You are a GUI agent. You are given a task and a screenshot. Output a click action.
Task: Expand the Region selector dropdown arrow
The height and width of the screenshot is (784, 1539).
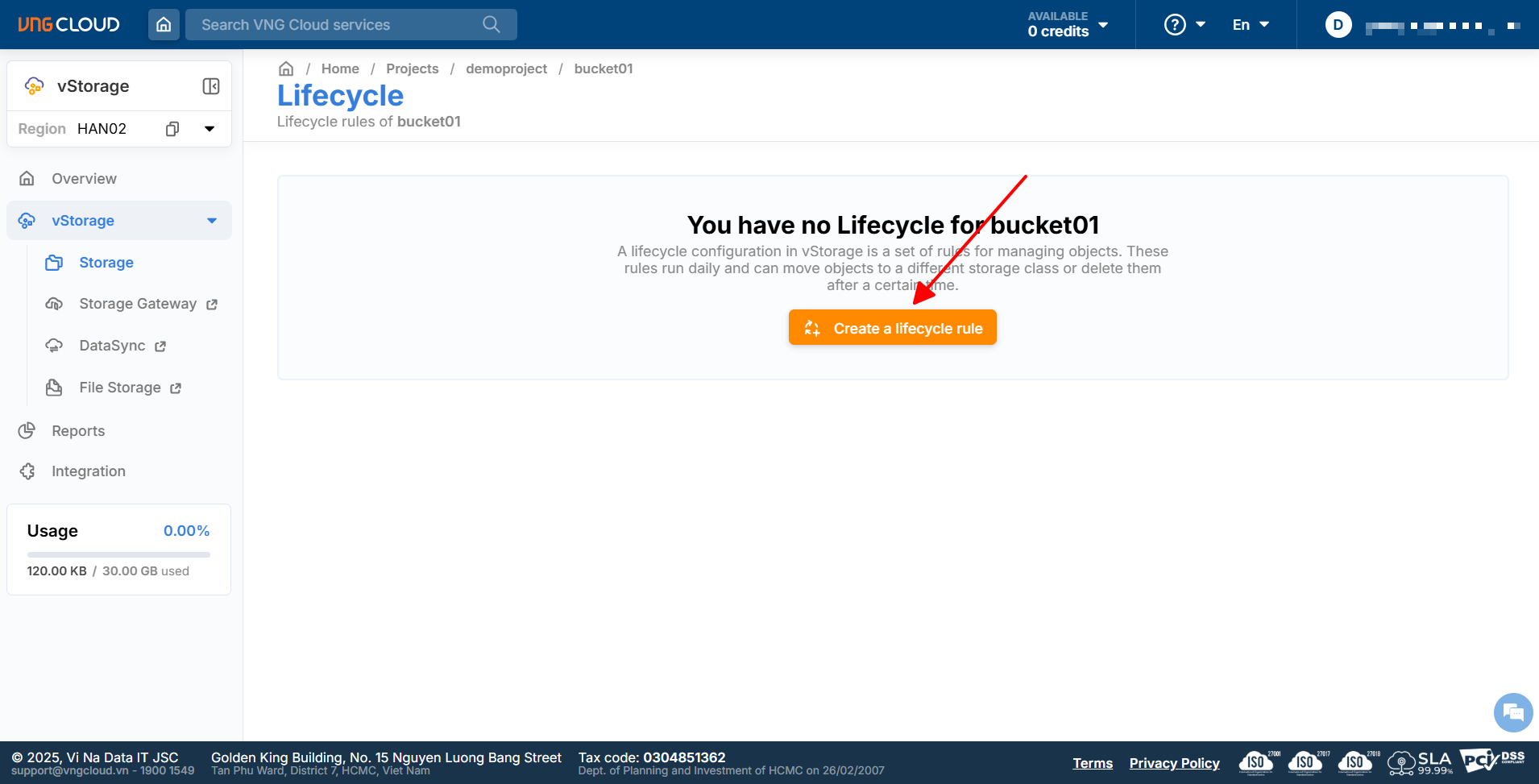click(209, 129)
